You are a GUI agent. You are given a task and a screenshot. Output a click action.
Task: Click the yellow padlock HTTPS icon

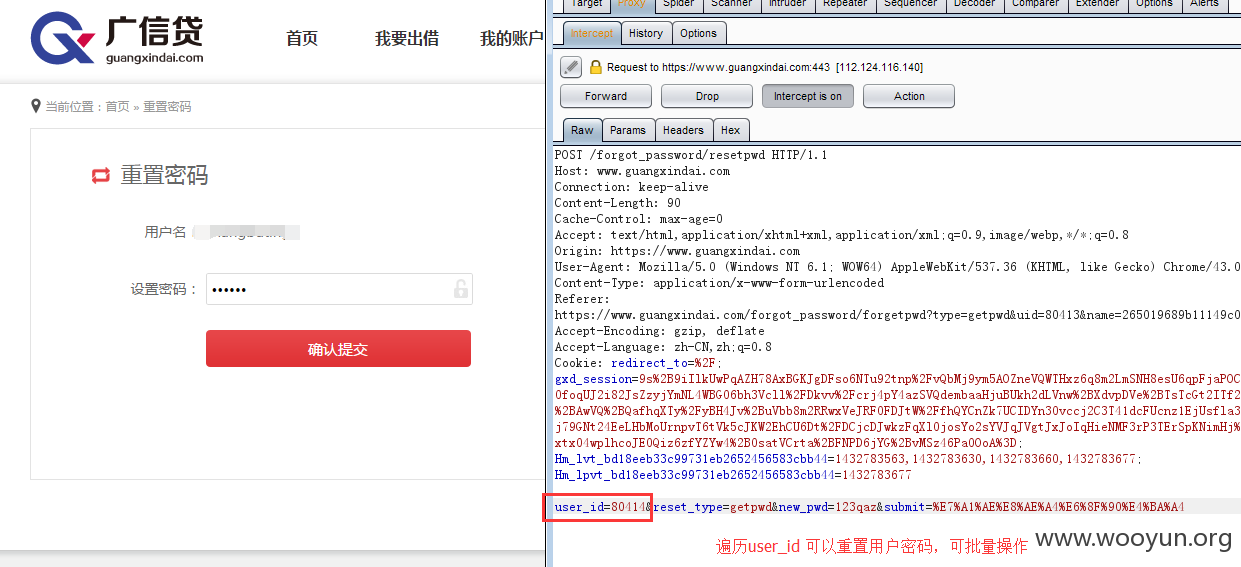(x=596, y=67)
